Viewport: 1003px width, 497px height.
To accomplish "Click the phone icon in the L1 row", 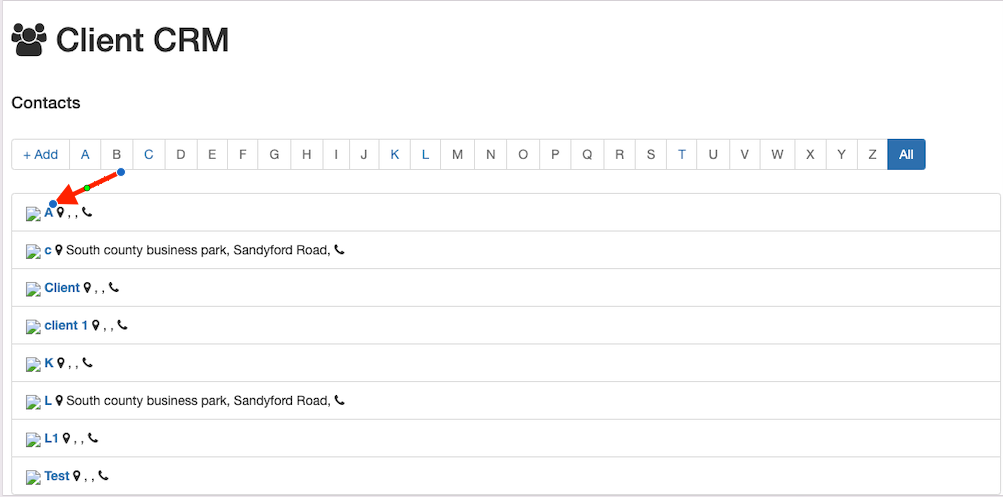I will coord(93,438).
